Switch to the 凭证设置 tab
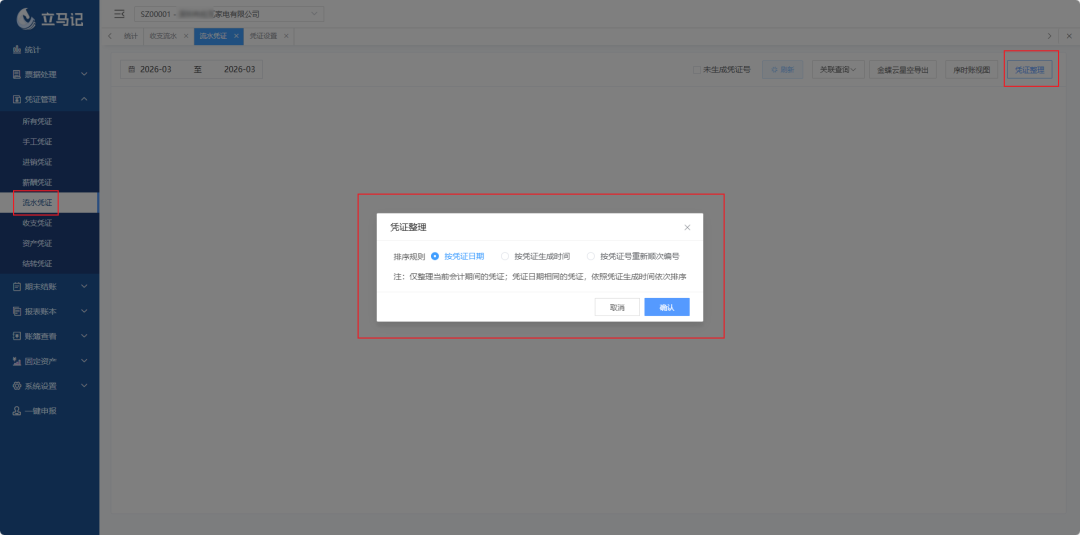Screen dimensions: 1080x535 point(263,36)
